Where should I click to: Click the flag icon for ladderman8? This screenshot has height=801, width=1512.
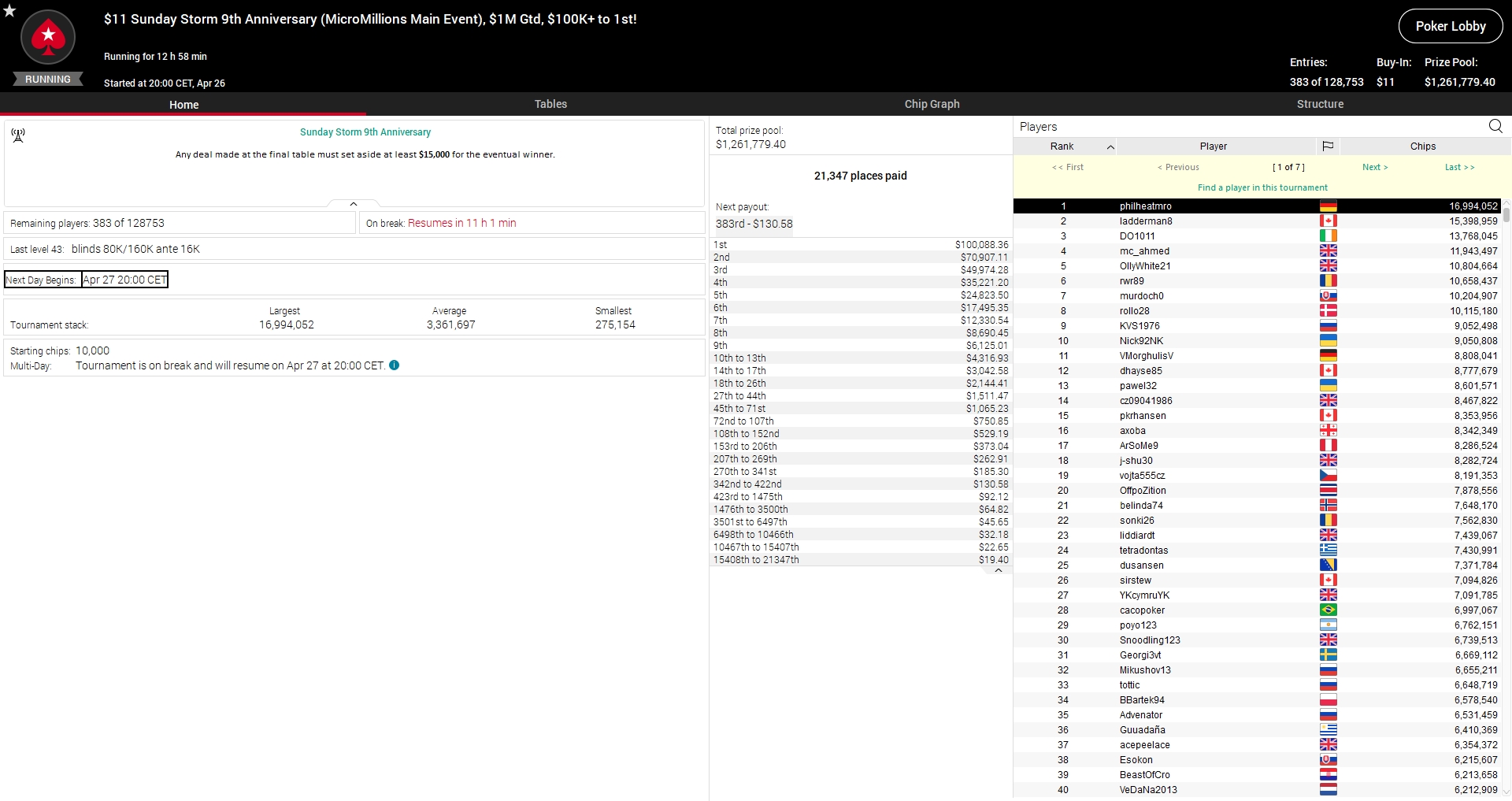(1328, 221)
